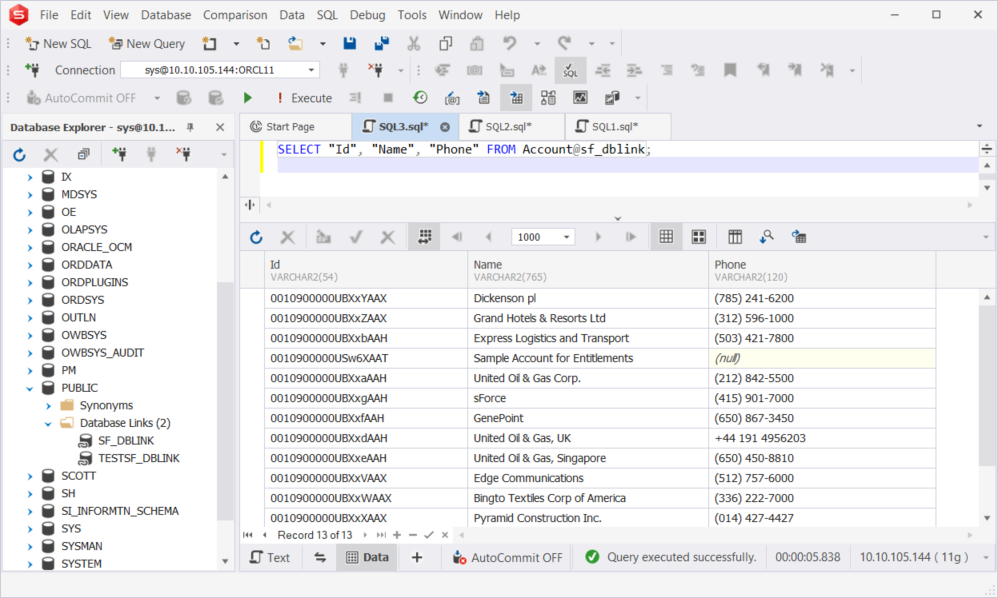The image size is (998, 598).
Task: Open the SQL formatting (sql) toolbar icon
Action: [x=571, y=70]
